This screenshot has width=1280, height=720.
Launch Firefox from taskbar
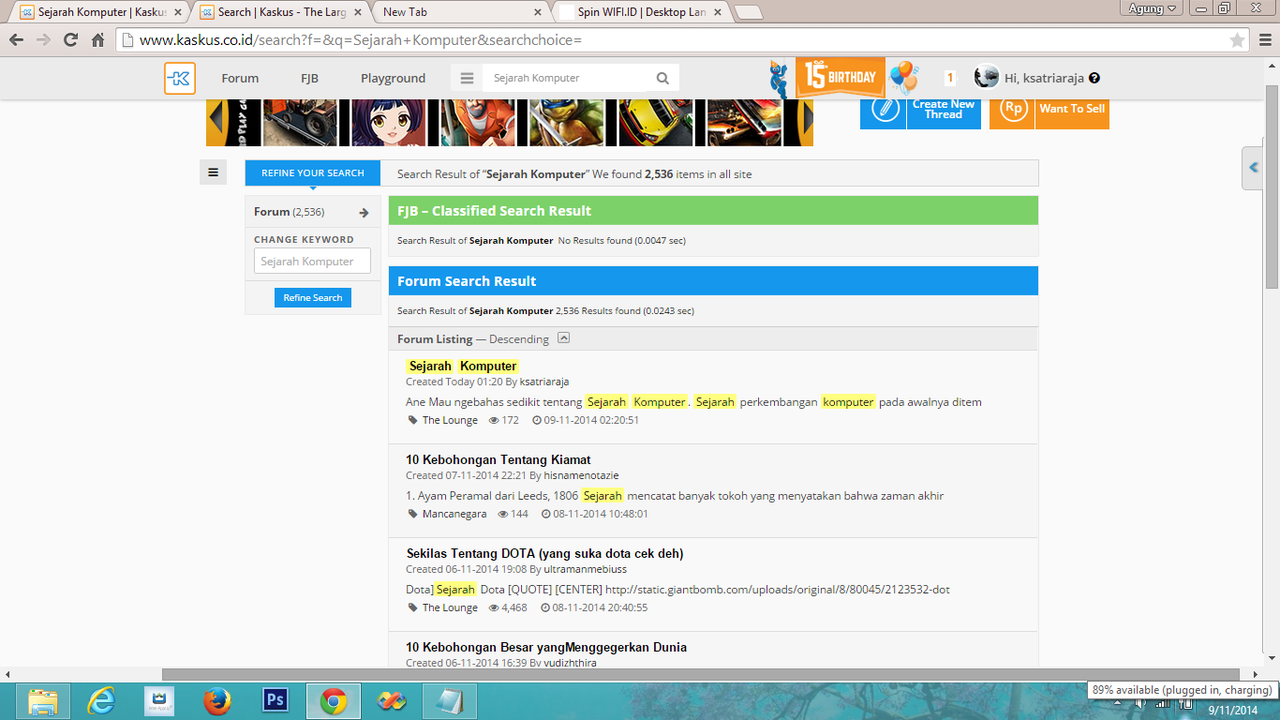[217, 701]
